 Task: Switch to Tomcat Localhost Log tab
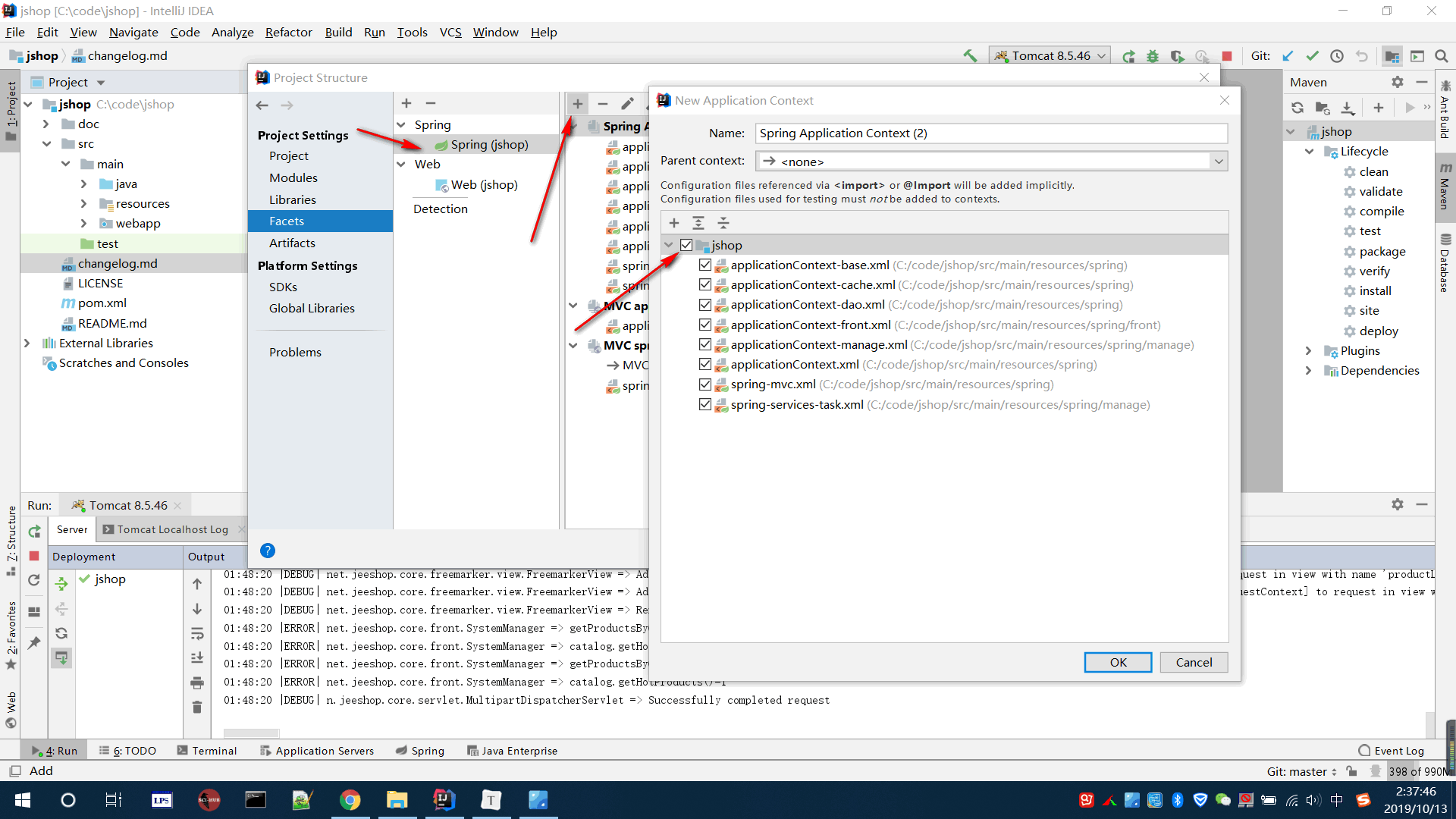(x=172, y=529)
